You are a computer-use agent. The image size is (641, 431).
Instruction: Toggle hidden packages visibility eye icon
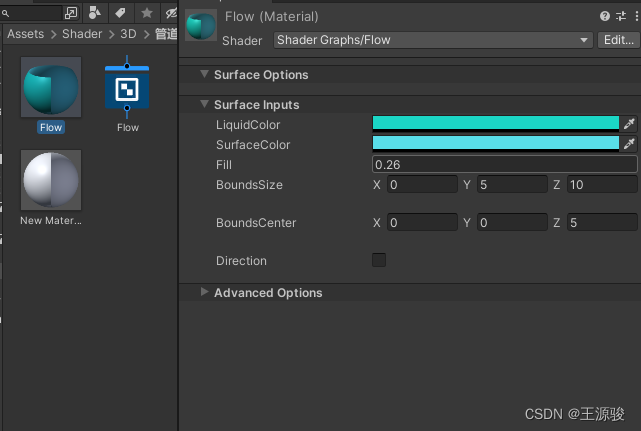[x=171, y=13]
